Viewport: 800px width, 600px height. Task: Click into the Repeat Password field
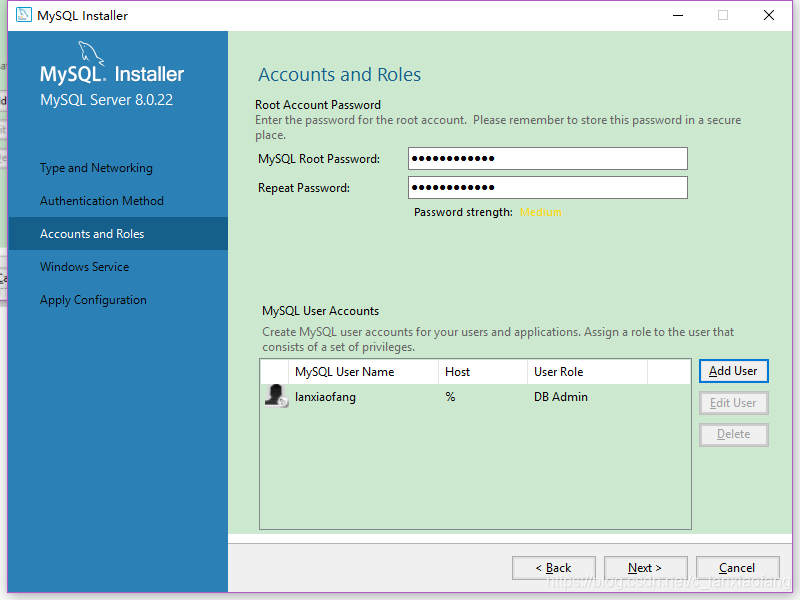coord(547,188)
